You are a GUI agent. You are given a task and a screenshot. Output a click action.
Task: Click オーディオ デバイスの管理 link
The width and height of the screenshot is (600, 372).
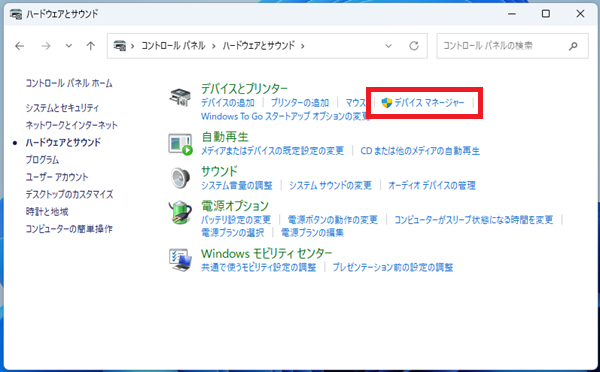point(432,186)
